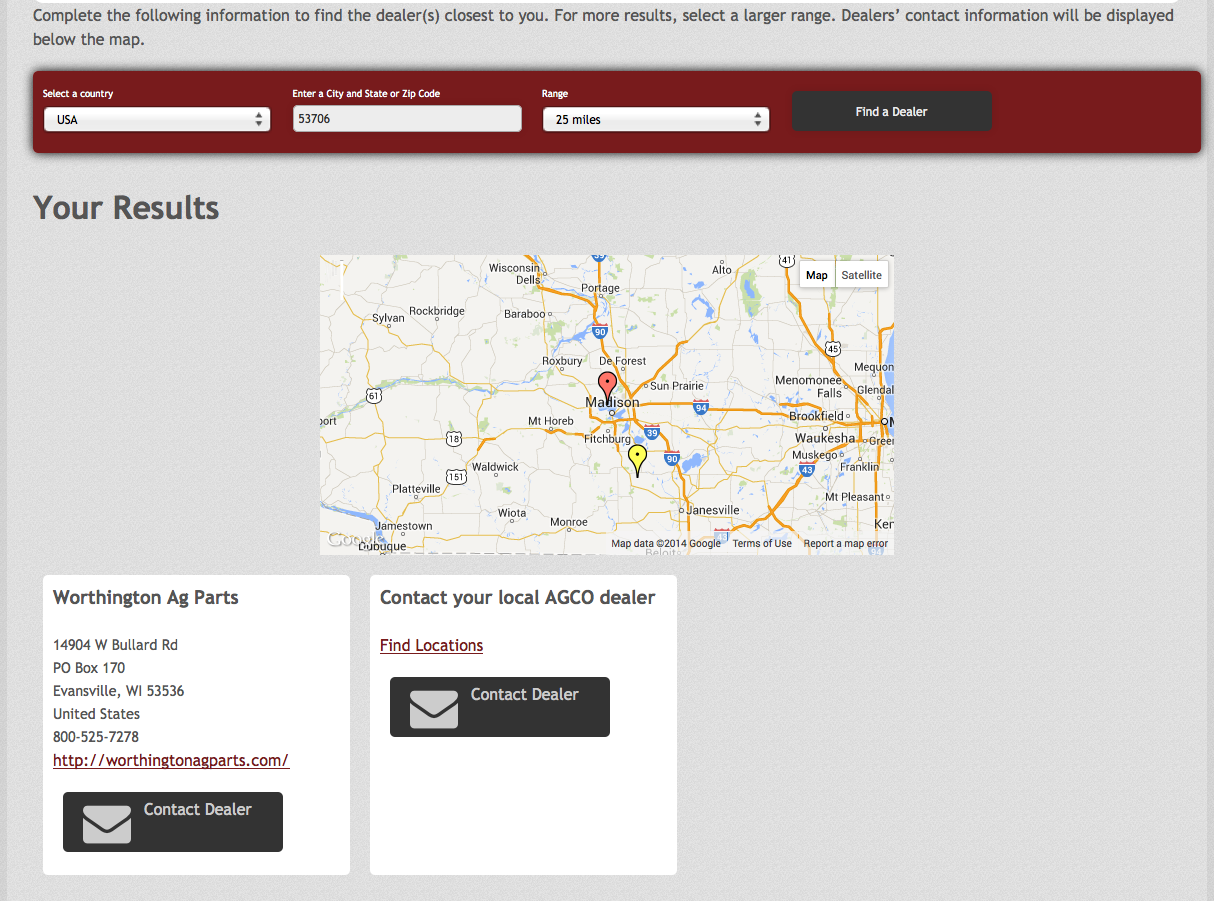Follow the Find Locations link
This screenshot has width=1214, height=901.
click(431, 646)
